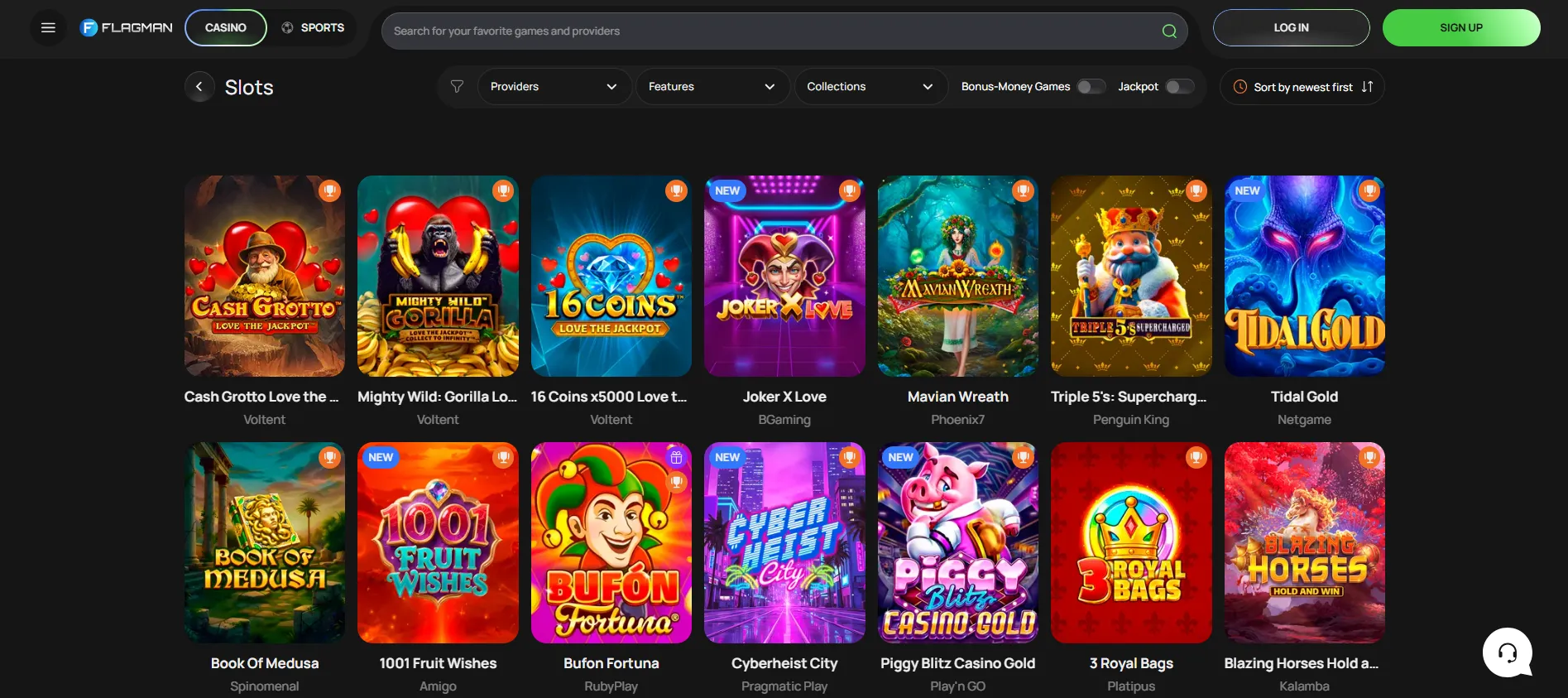Click the trophy badge on Tidal Gold
The height and width of the screenshot is (698, 1568).
coord(1370,191)
